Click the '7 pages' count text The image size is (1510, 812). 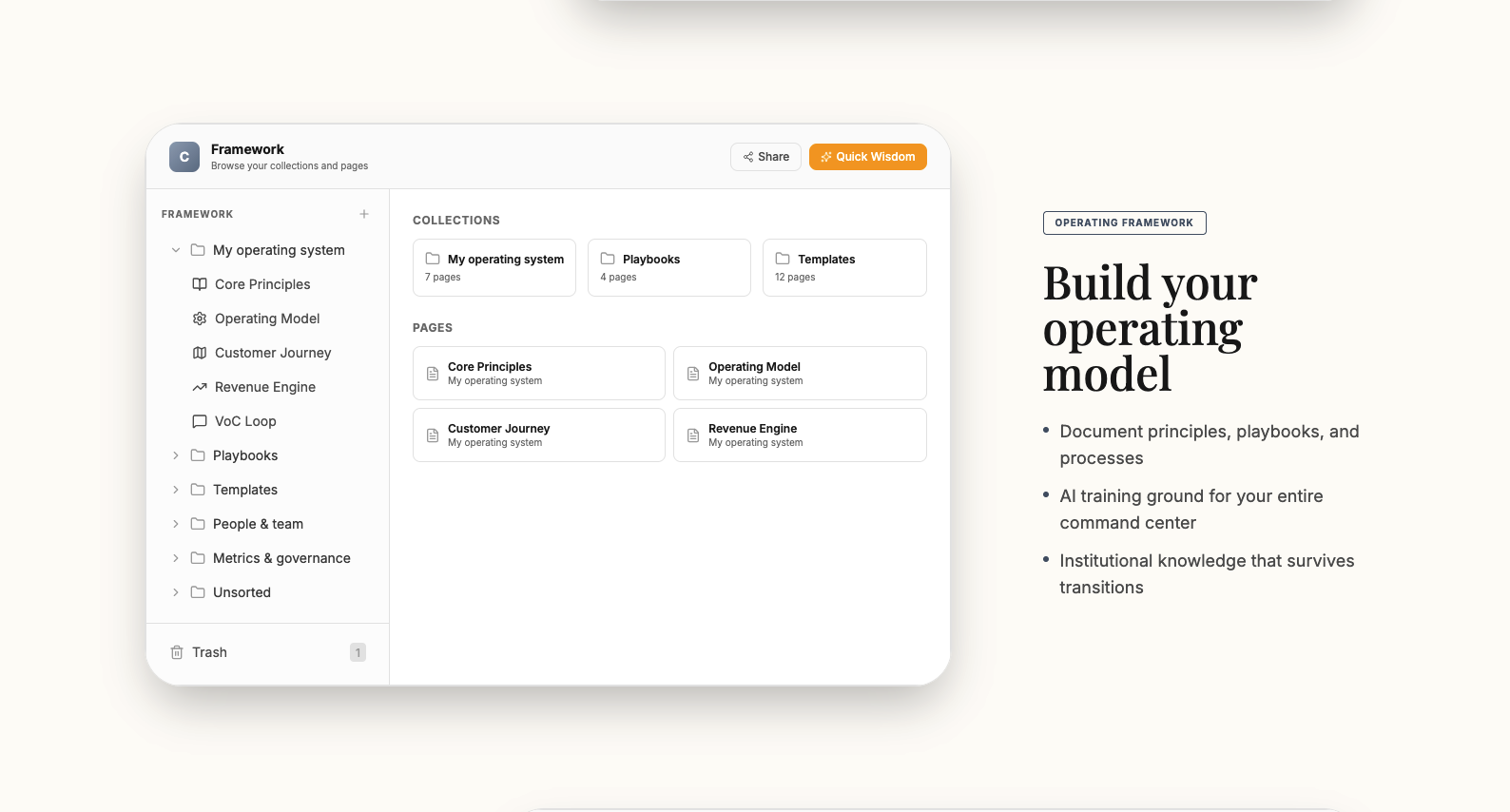click(x=443, y=278)
